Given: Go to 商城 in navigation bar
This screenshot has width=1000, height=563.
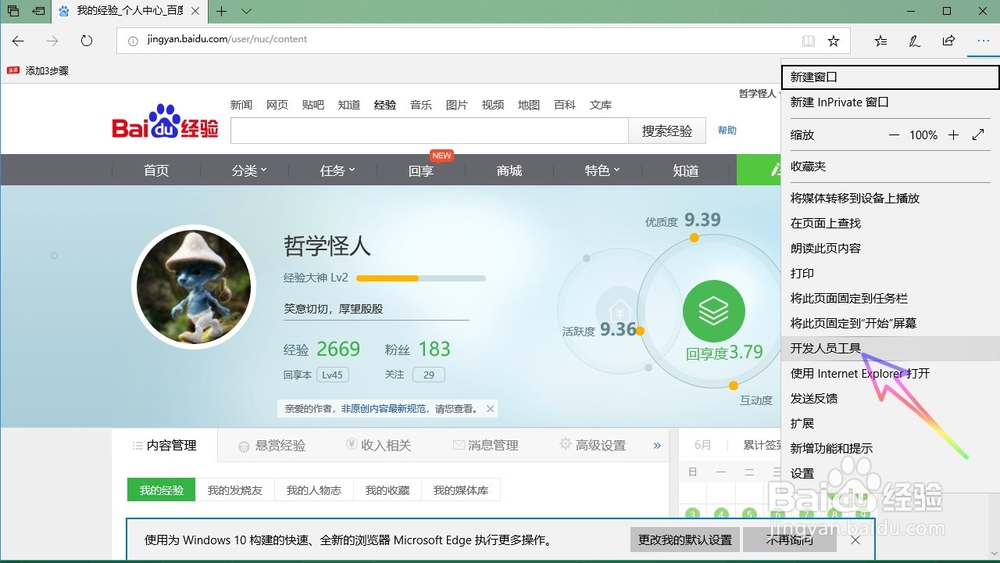Looking at the screenshot, I should click(509, 170).
